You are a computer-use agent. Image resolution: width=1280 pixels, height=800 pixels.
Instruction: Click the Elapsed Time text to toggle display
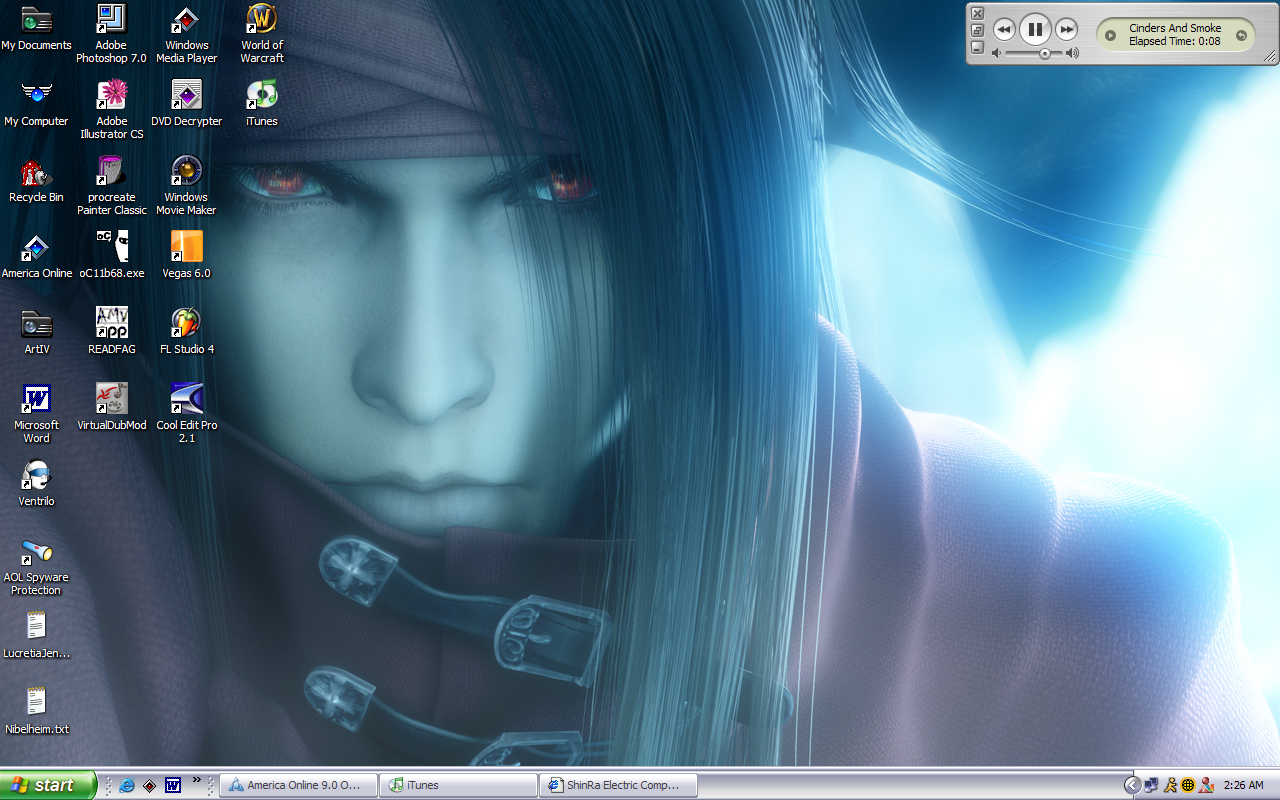1175,42
